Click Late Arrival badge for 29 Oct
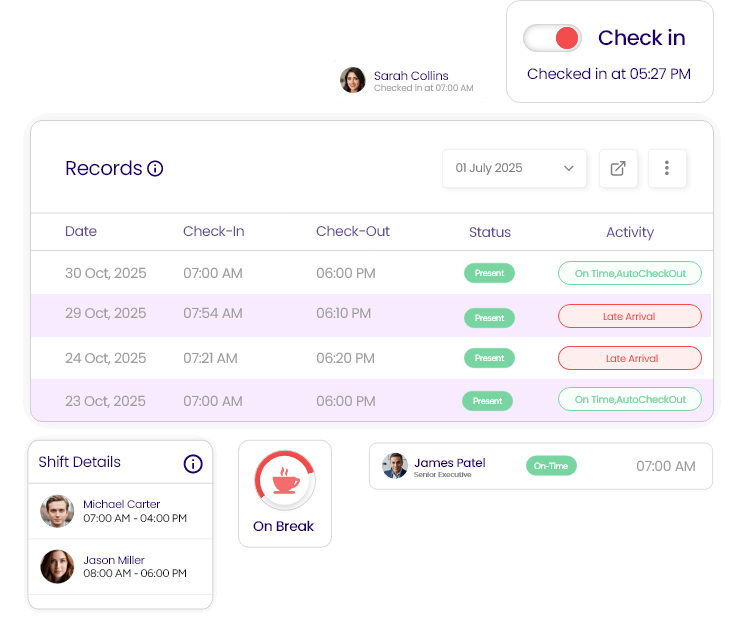 click(x=629, y=317)
